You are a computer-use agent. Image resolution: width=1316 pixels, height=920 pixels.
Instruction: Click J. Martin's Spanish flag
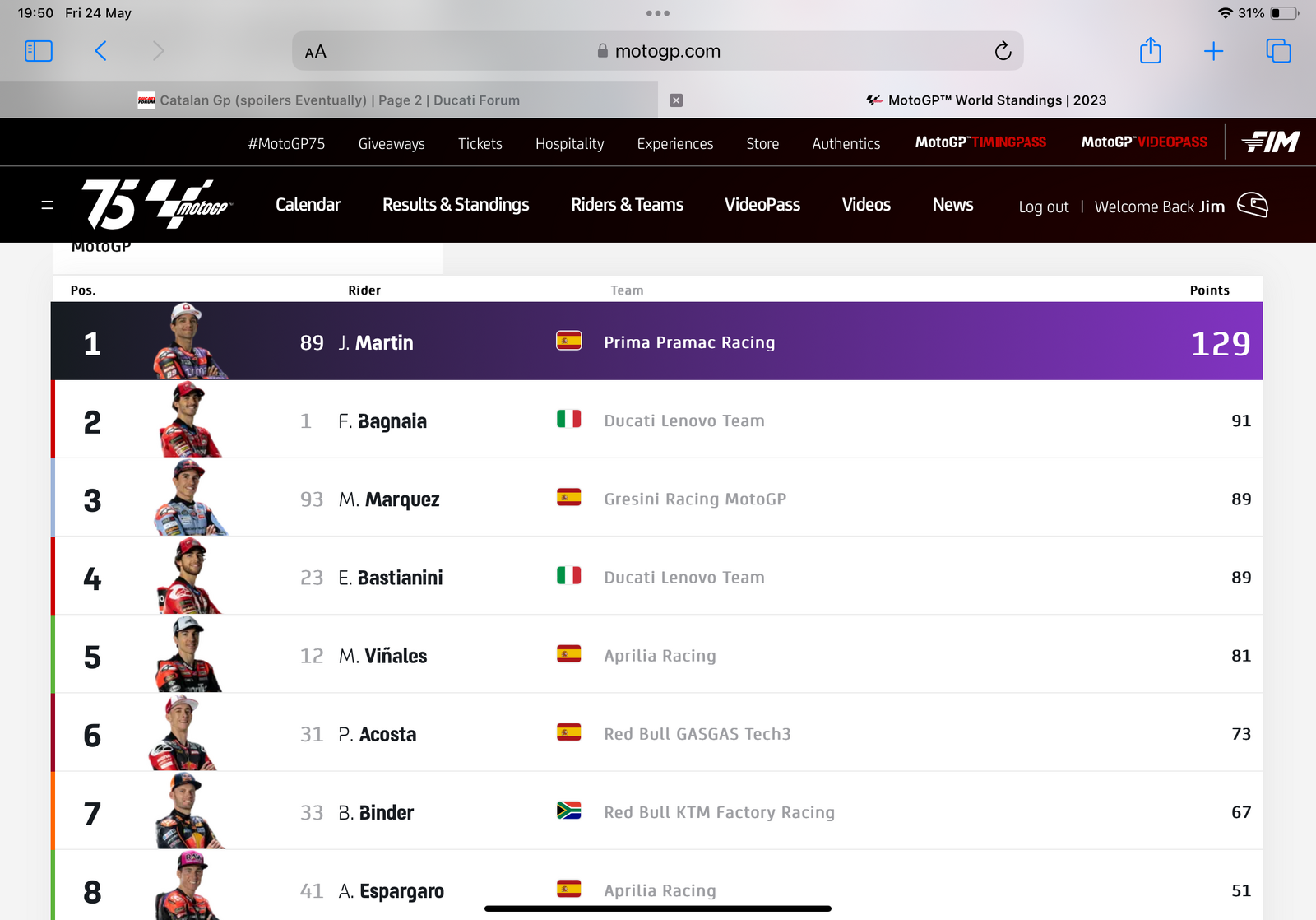[568, 341]
